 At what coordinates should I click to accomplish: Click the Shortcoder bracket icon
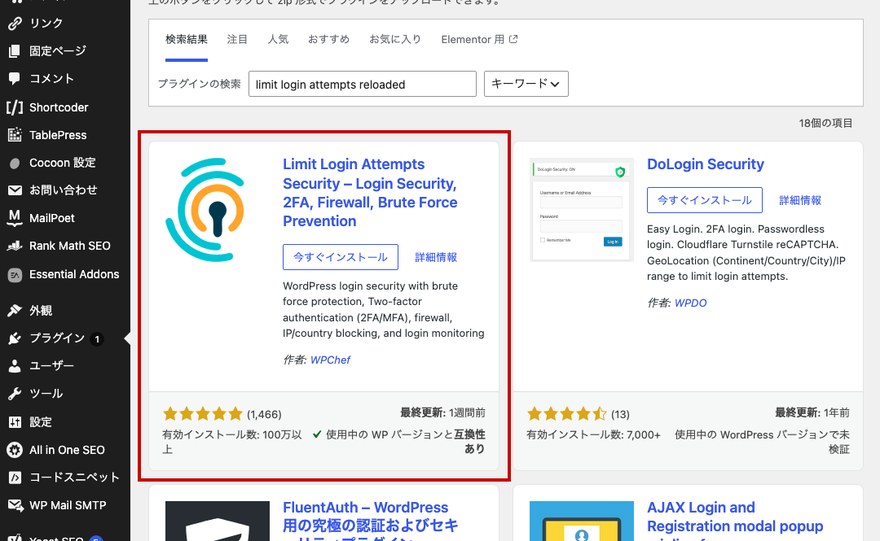tap(15, 107)
